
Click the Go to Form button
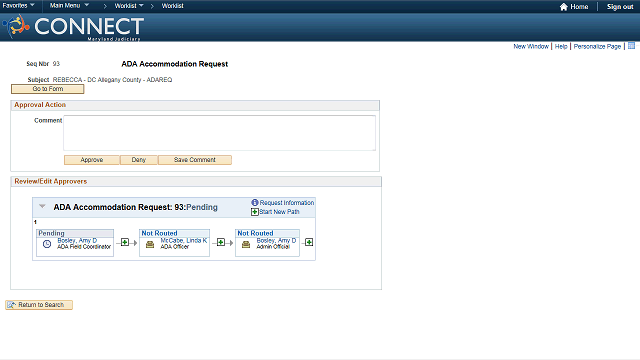(x=47, y=89)
